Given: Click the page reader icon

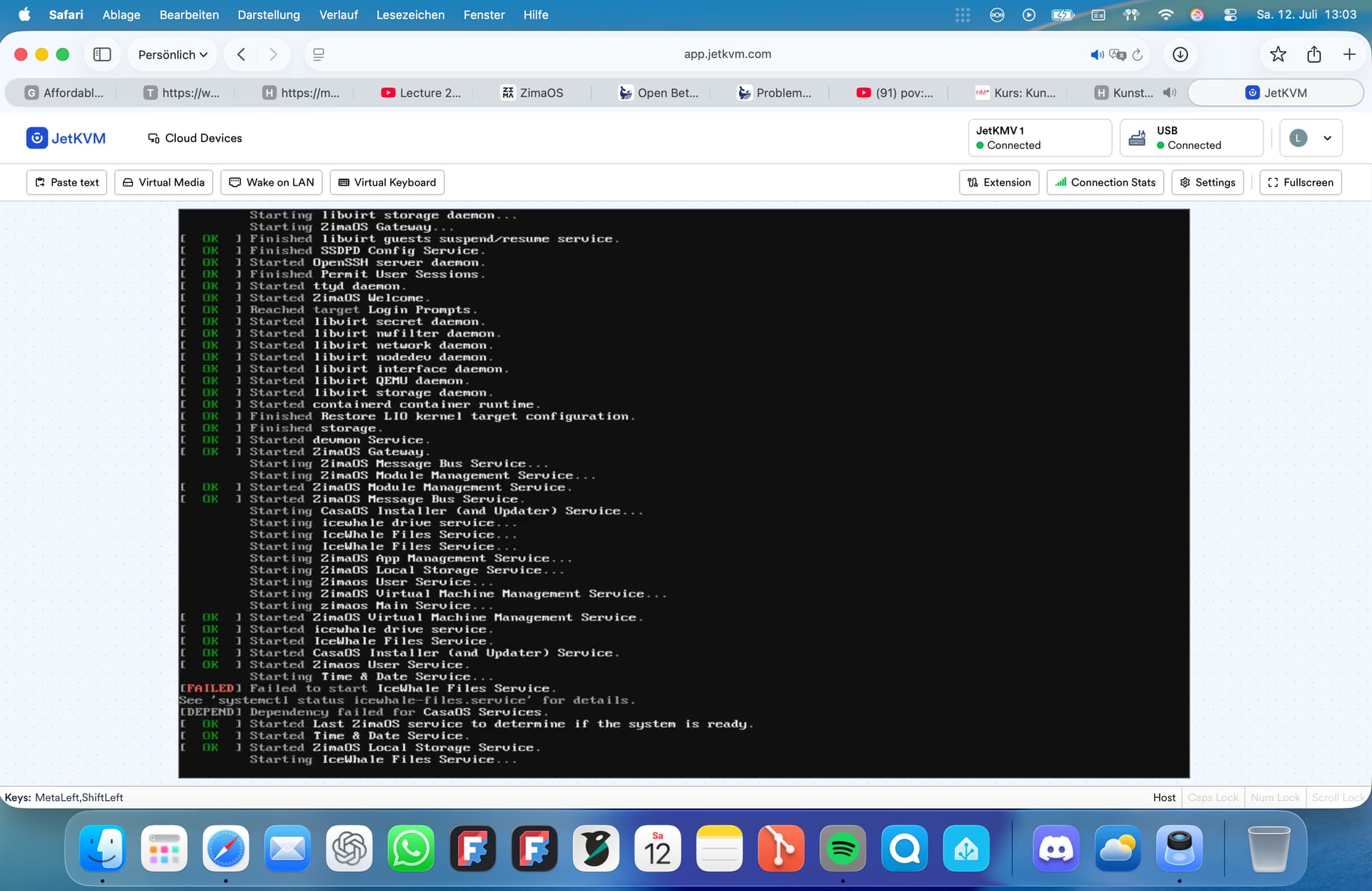Looking at the screenshot, I should point(319,54).
